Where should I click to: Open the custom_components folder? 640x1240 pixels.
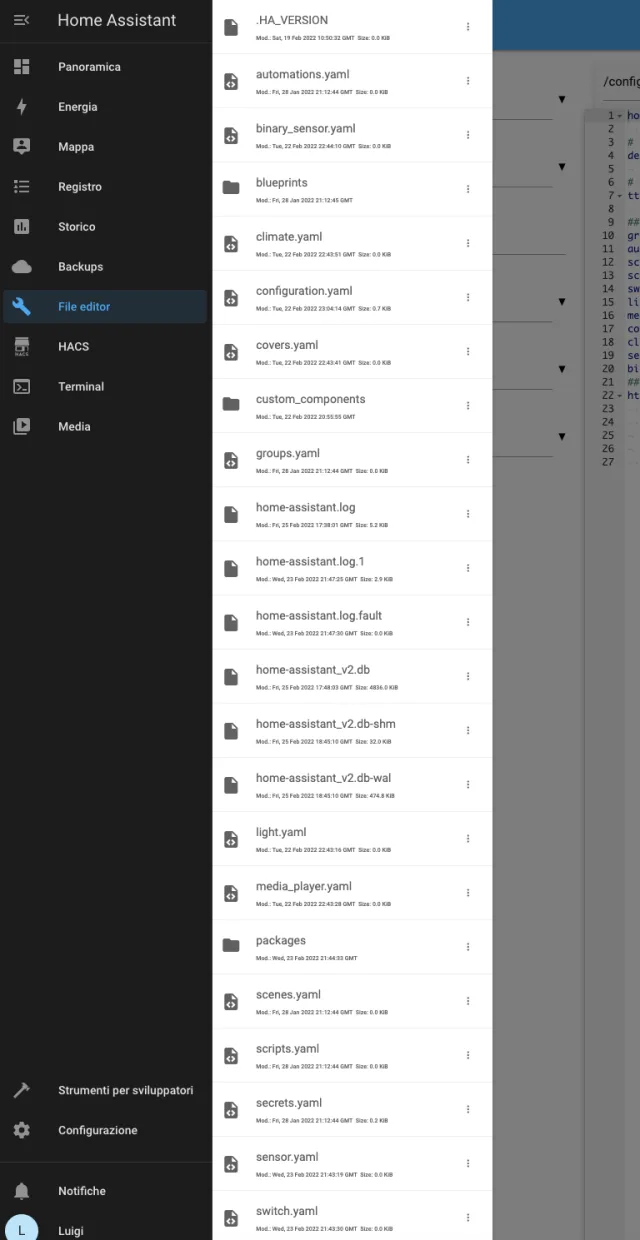click(352, 405)
